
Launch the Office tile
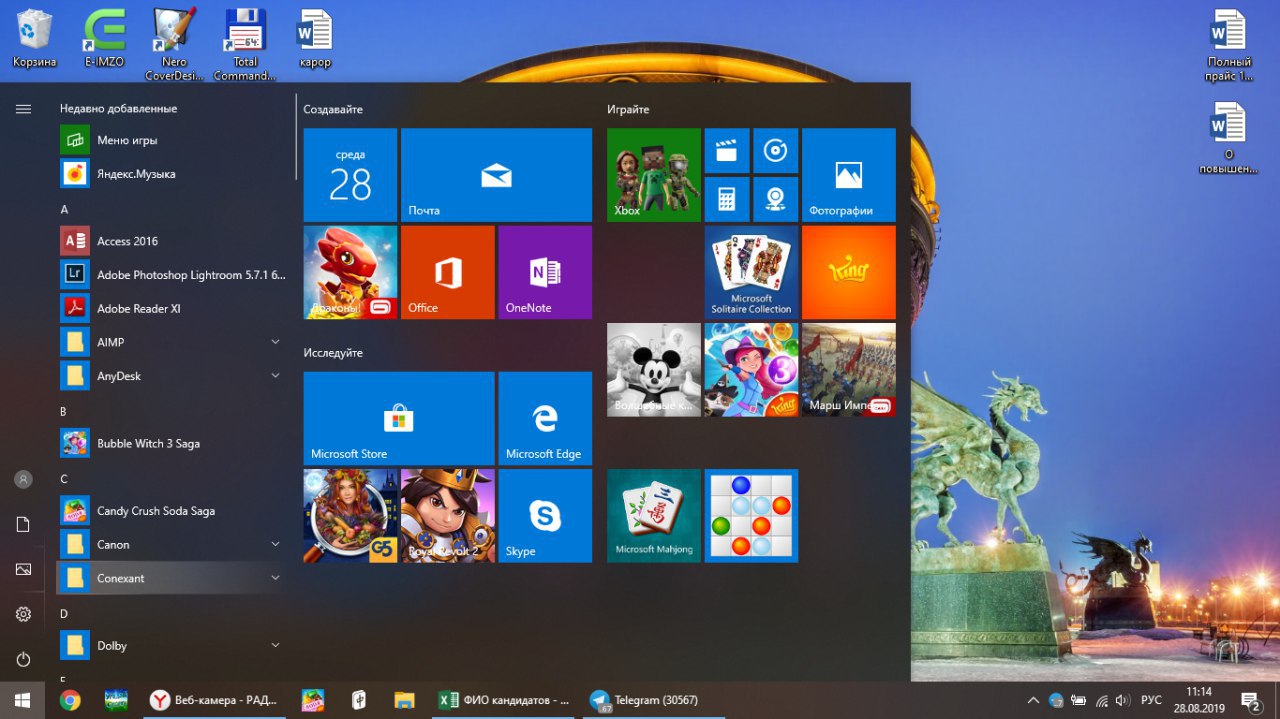coord(448,272)
